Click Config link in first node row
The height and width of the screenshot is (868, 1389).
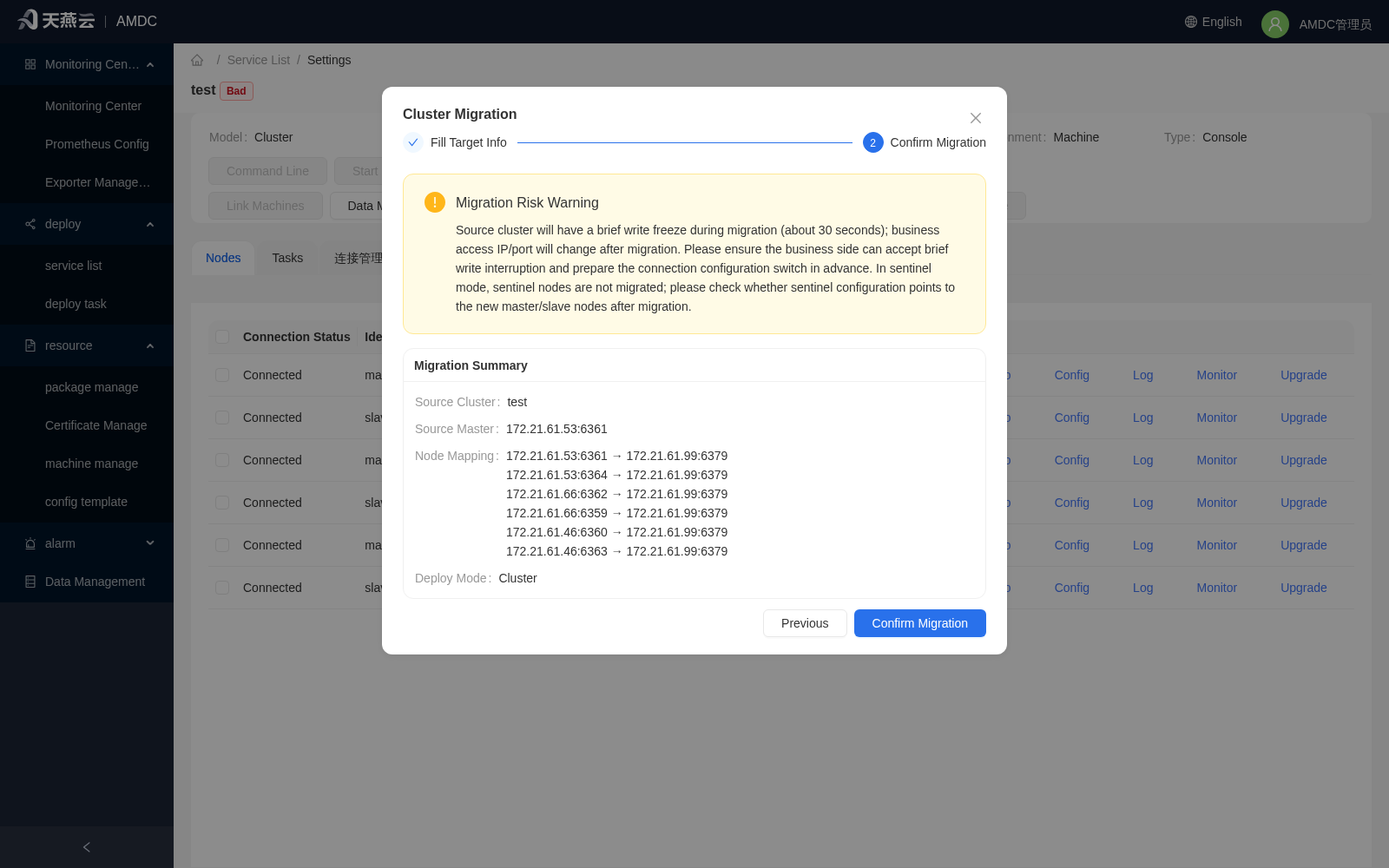[1071, 375]
